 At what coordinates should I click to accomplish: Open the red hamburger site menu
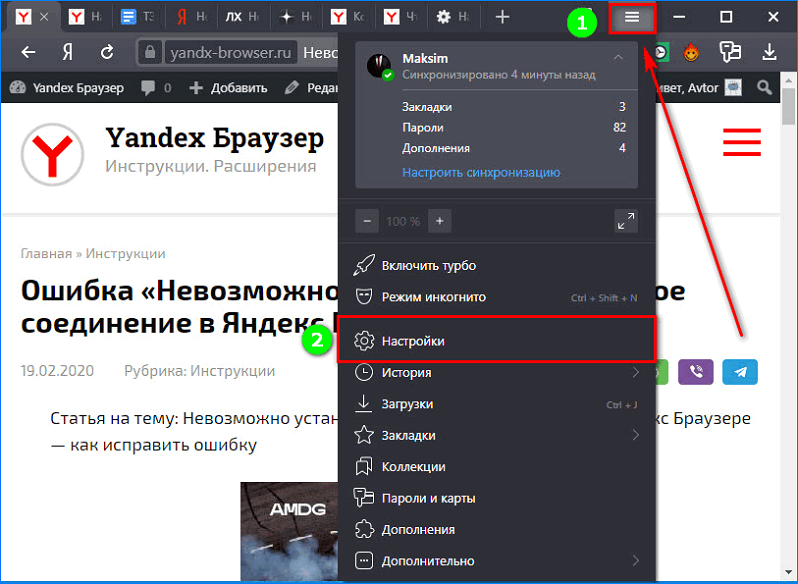point(742,142)
